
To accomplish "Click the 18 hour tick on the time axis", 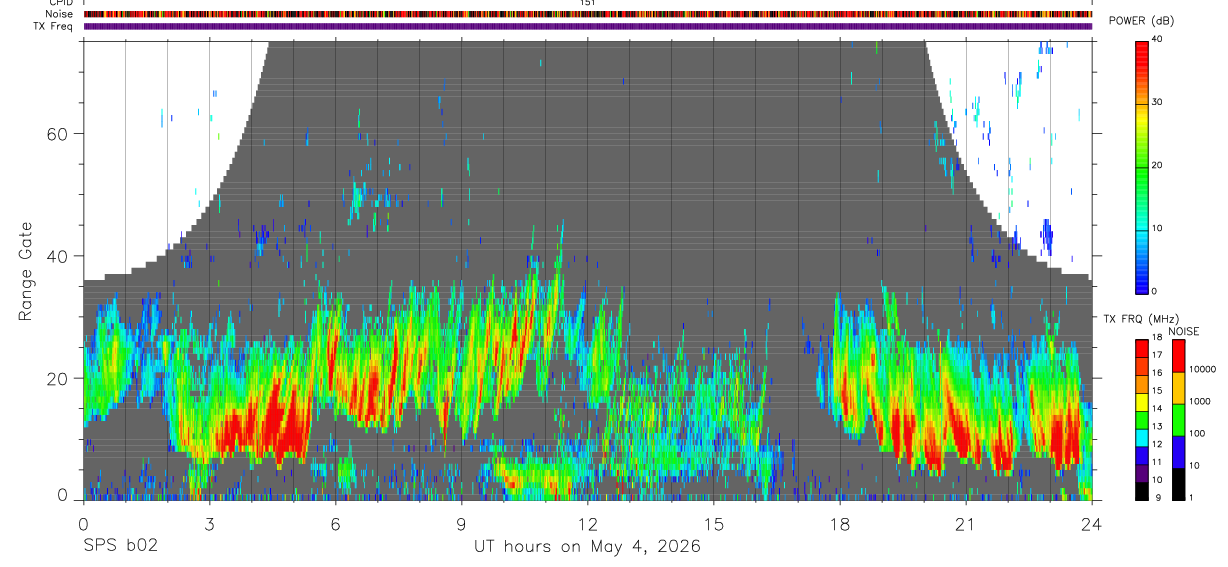I will [x=840, y=524].
